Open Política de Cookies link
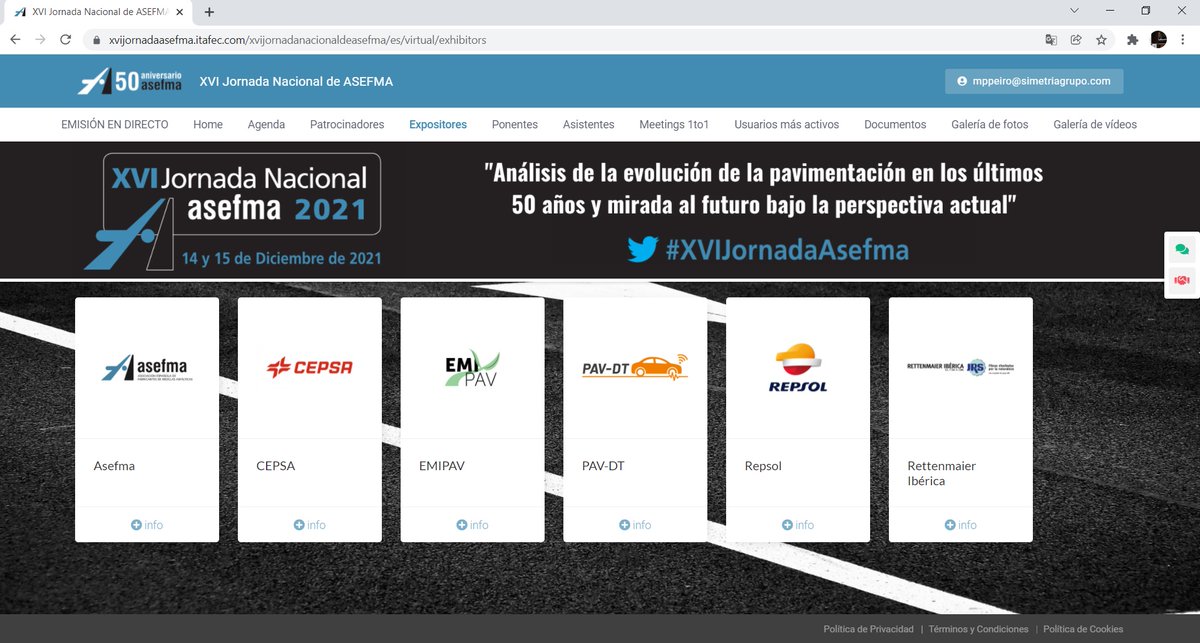The height and width of the screenshot is (643, 1200). [1083, 629]
